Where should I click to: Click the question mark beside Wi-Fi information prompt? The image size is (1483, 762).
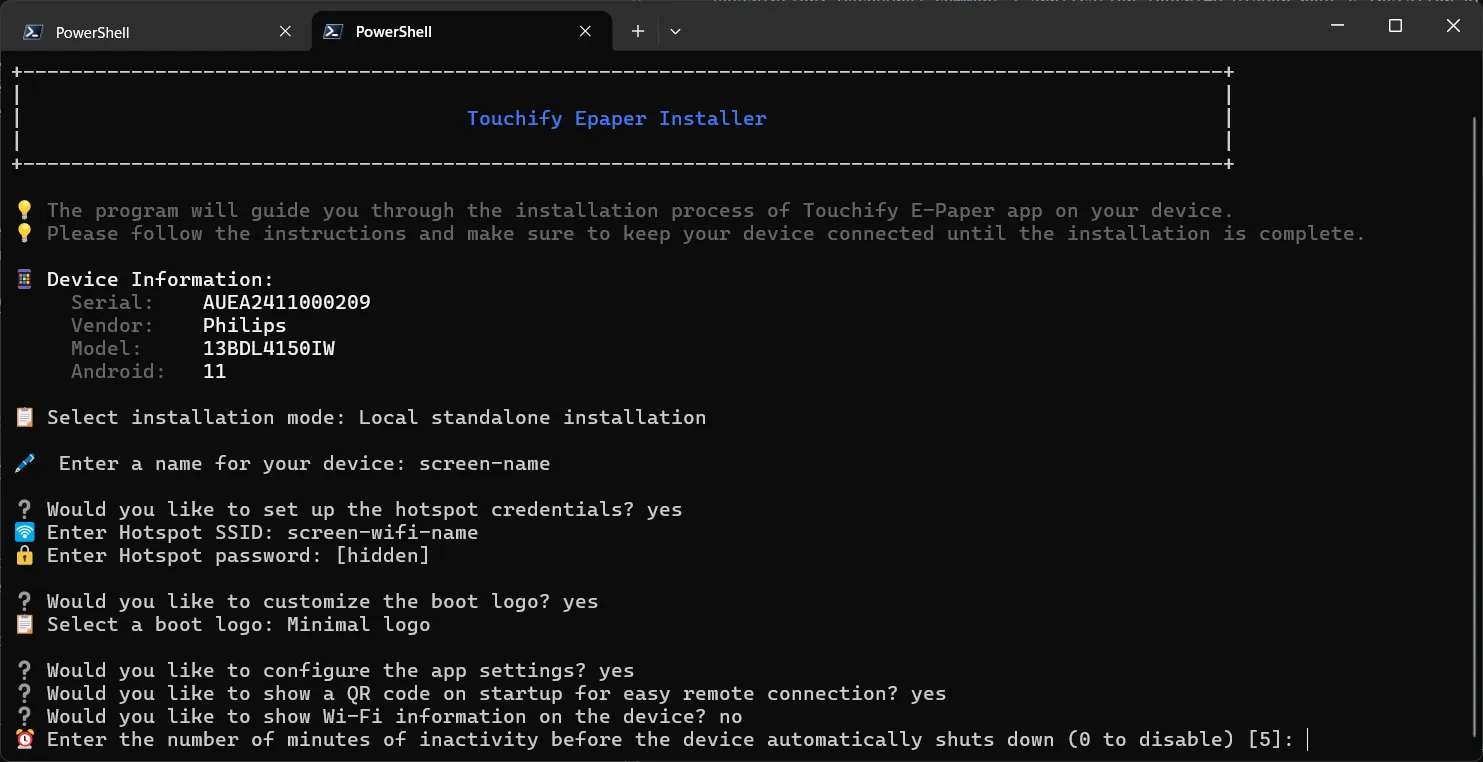coord(25,716)
